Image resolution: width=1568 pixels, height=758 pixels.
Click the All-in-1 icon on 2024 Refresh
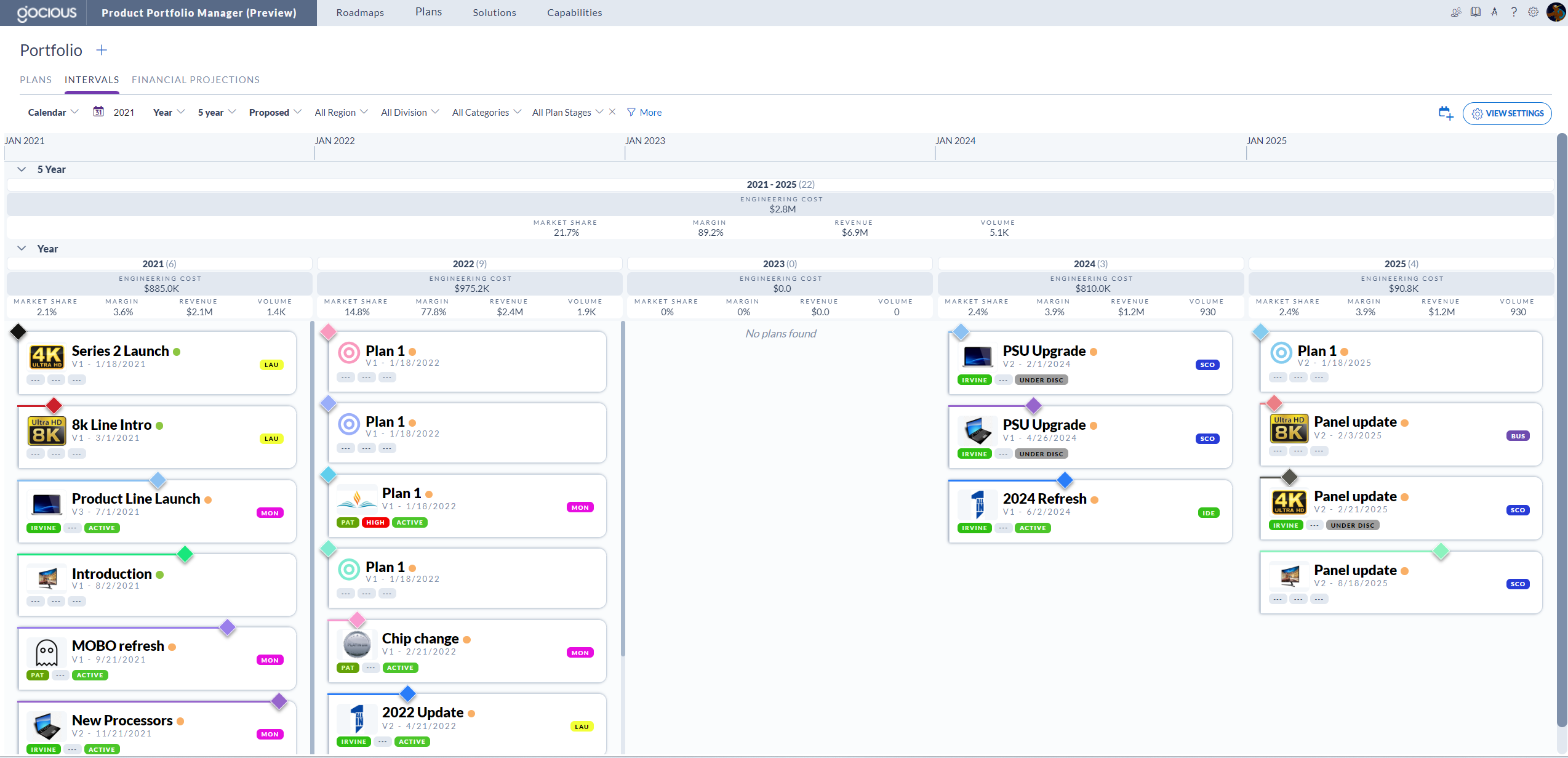[978, 504]
